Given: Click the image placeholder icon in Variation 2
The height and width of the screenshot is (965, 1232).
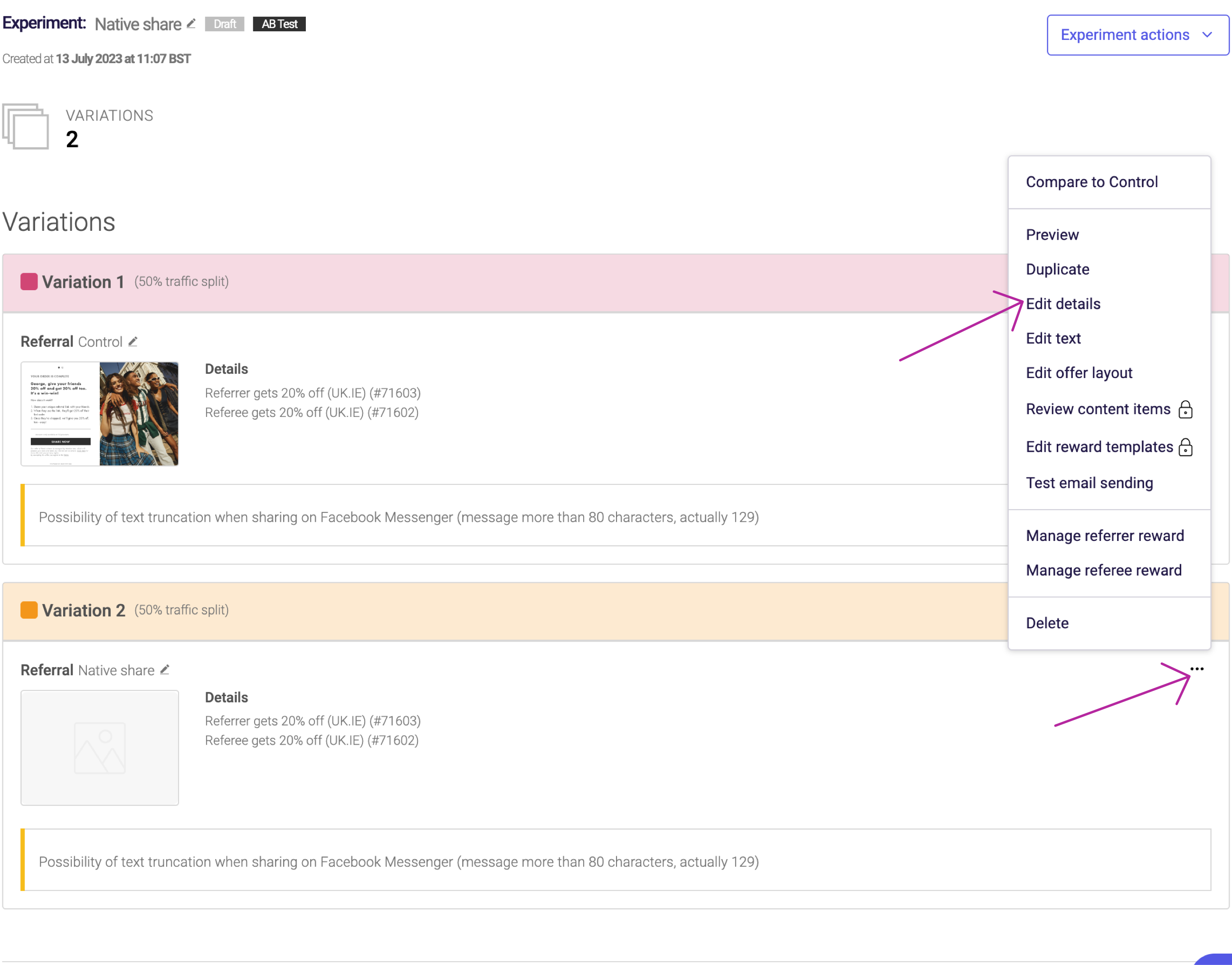Looking at the screenshot, I should (x=99, y=747).
